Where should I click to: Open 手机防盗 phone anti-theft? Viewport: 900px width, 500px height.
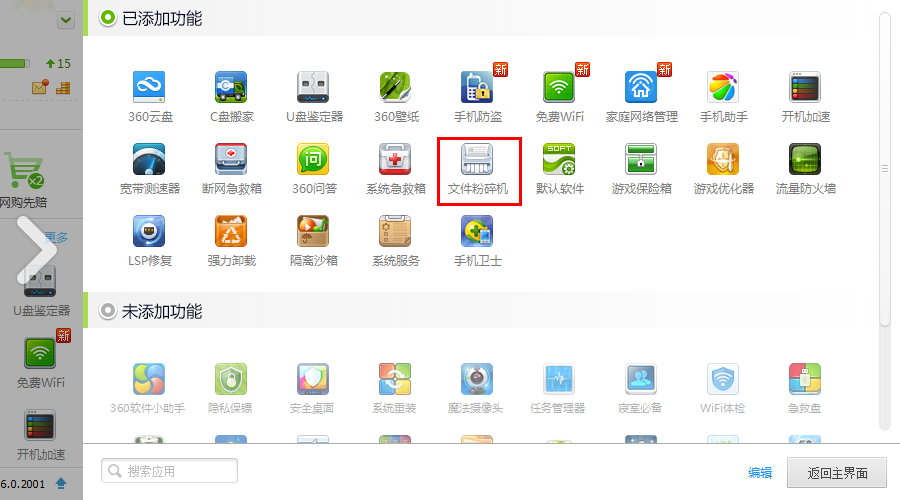(x=478, y=96)
